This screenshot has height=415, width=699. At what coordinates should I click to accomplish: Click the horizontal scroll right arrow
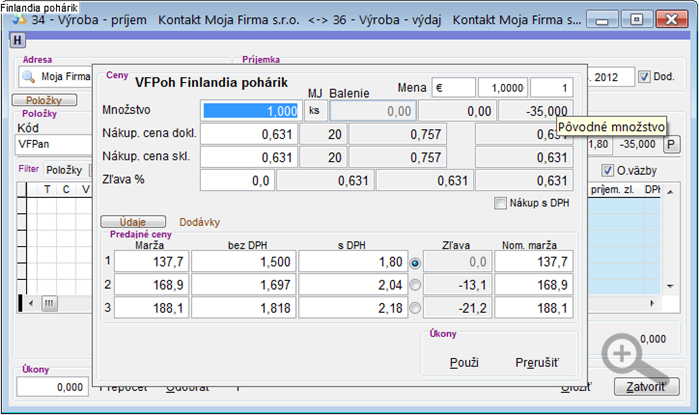click(652, 304)
